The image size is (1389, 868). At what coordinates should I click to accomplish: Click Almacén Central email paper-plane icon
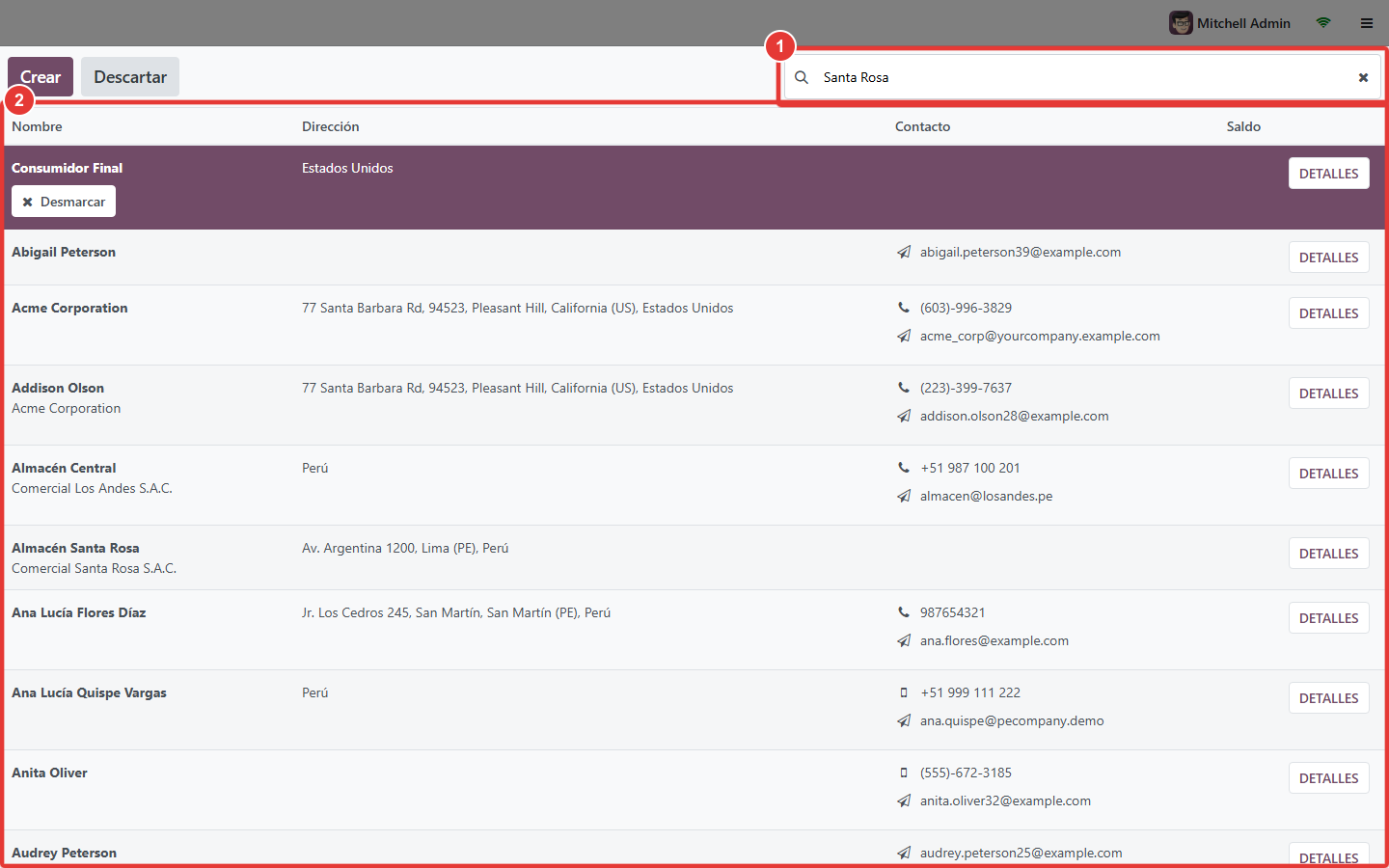[x=904, y=496]
